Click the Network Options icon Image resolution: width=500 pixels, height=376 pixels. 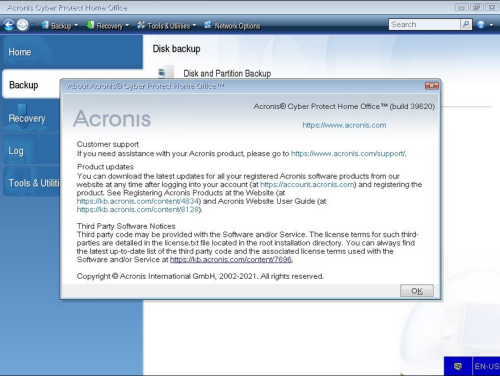[x=208, y=25]
